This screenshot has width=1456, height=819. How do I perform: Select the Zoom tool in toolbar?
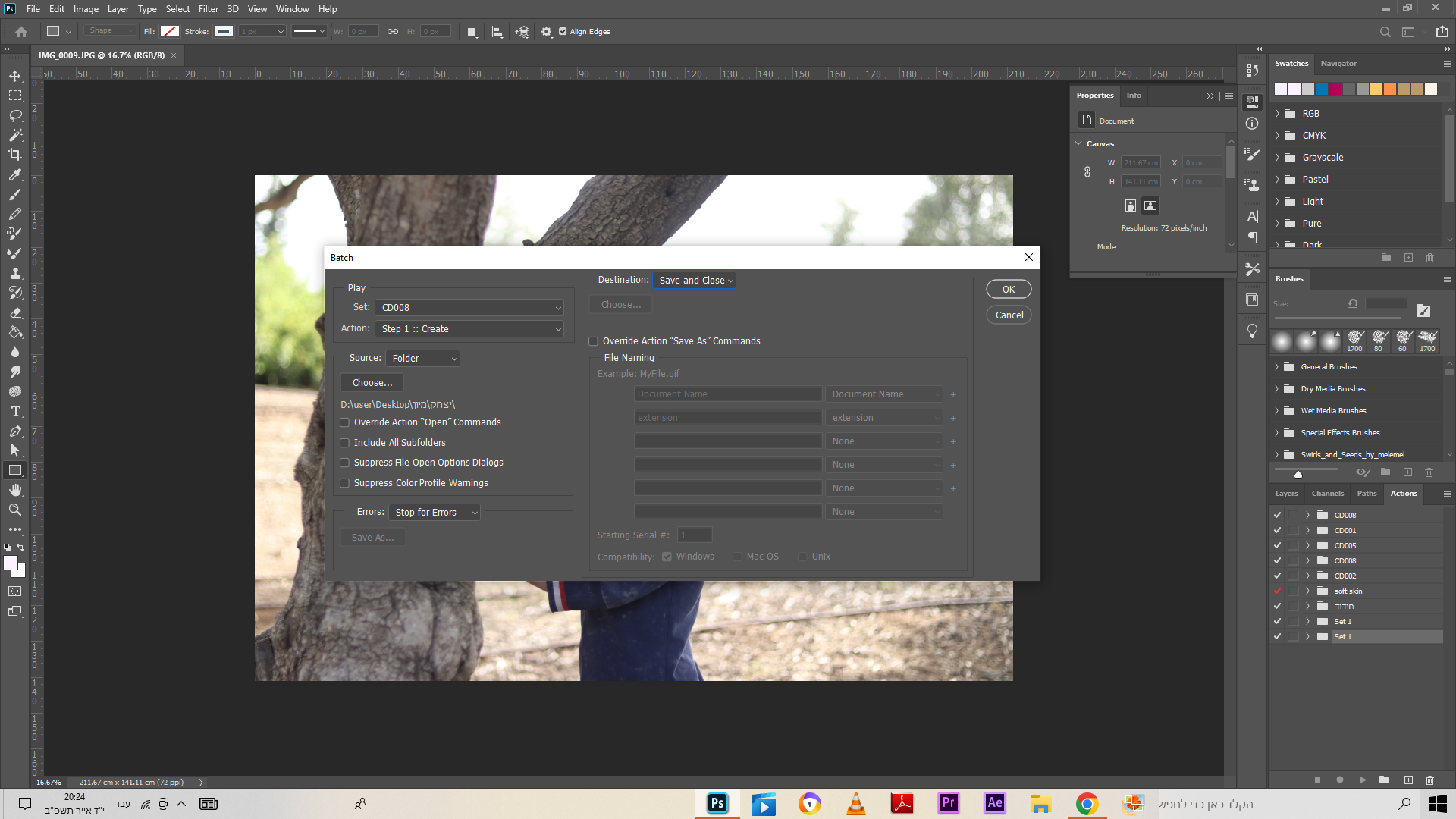14,510
